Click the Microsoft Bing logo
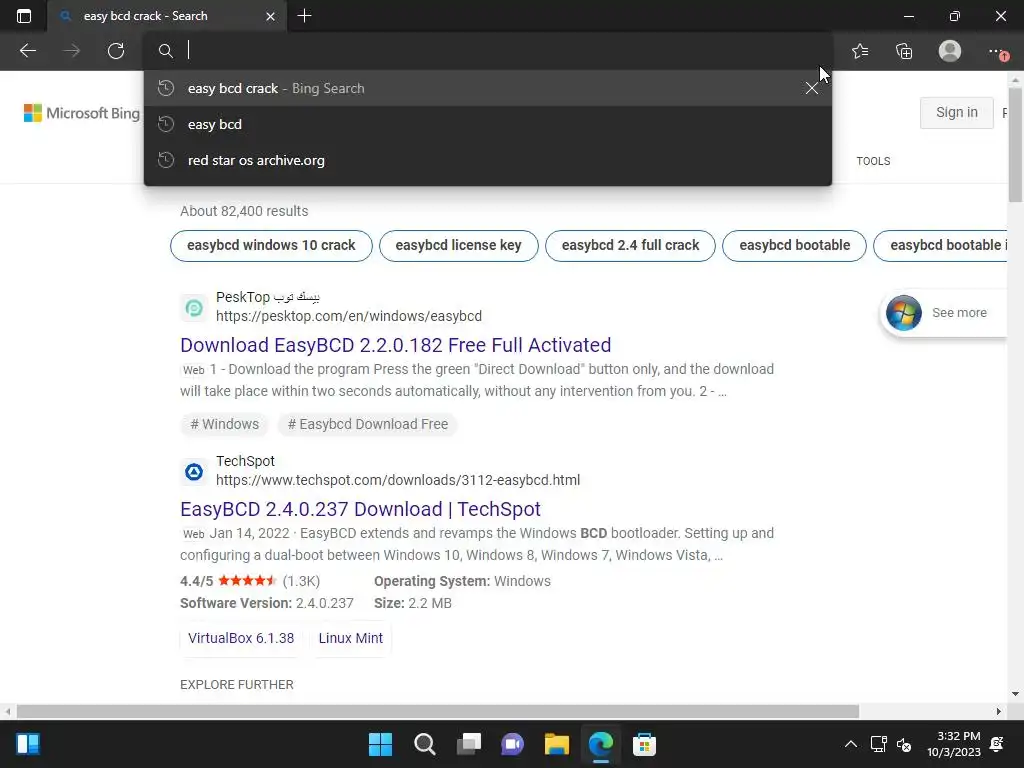 [x=82, y=113]
